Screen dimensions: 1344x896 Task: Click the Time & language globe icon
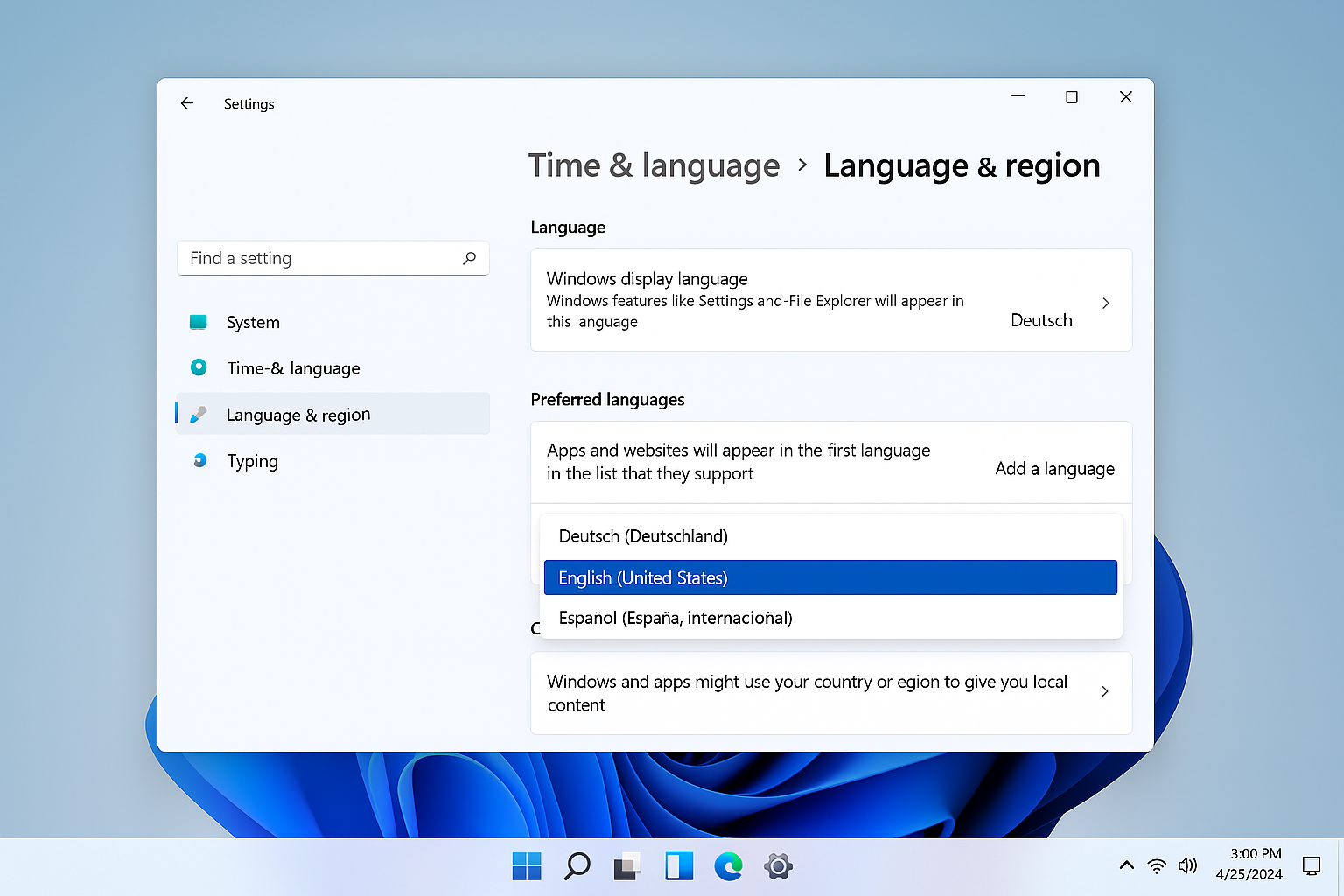coord(199,367)
